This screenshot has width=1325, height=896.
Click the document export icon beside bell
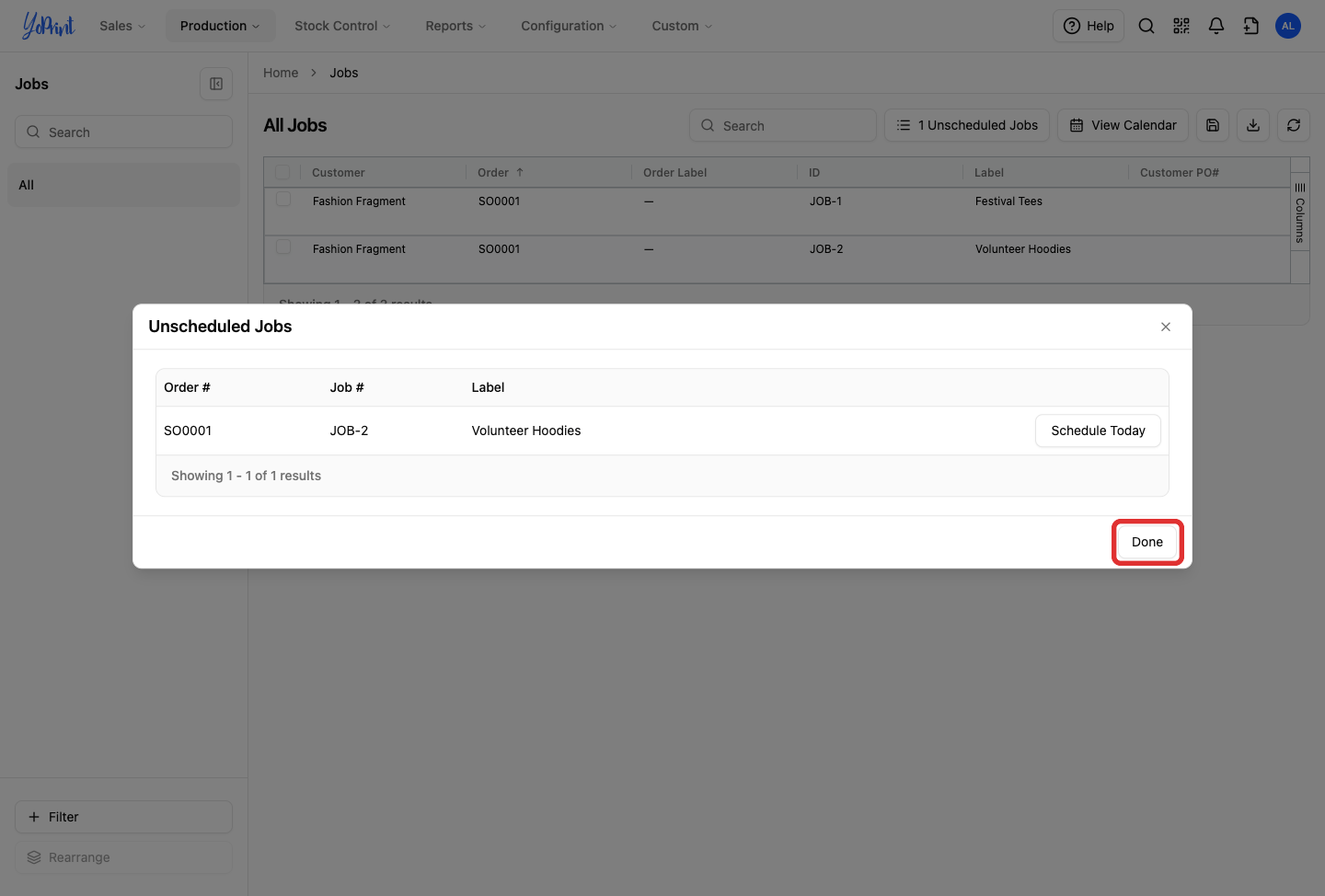pyautogui.click(x=1251, y=26)
